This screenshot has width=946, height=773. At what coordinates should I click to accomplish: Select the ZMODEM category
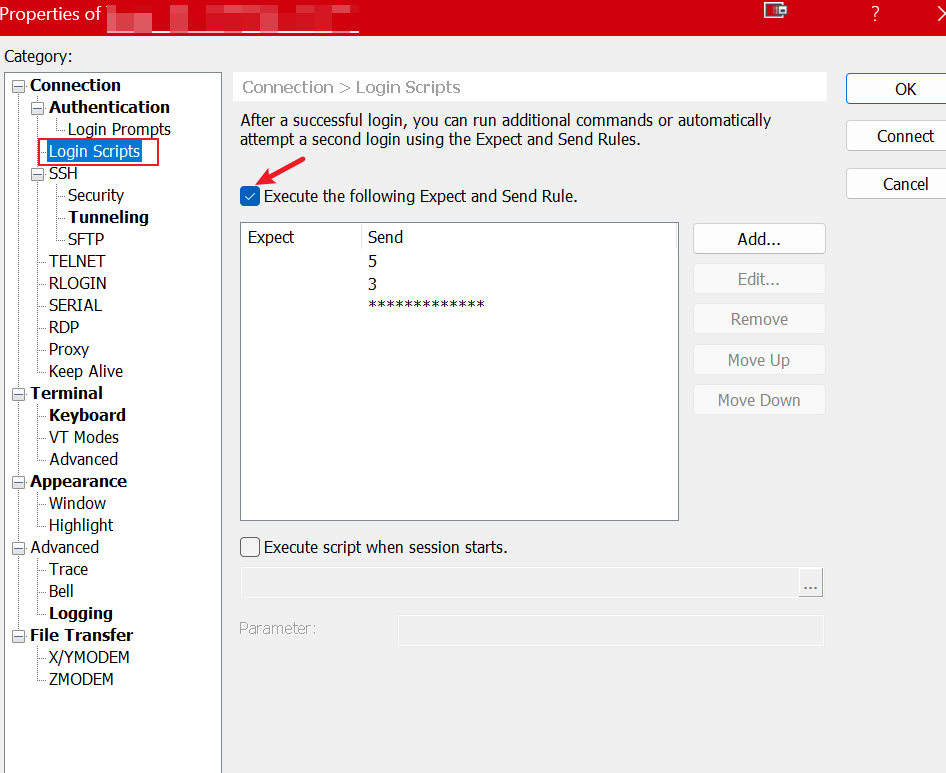[x=82, y=679]
